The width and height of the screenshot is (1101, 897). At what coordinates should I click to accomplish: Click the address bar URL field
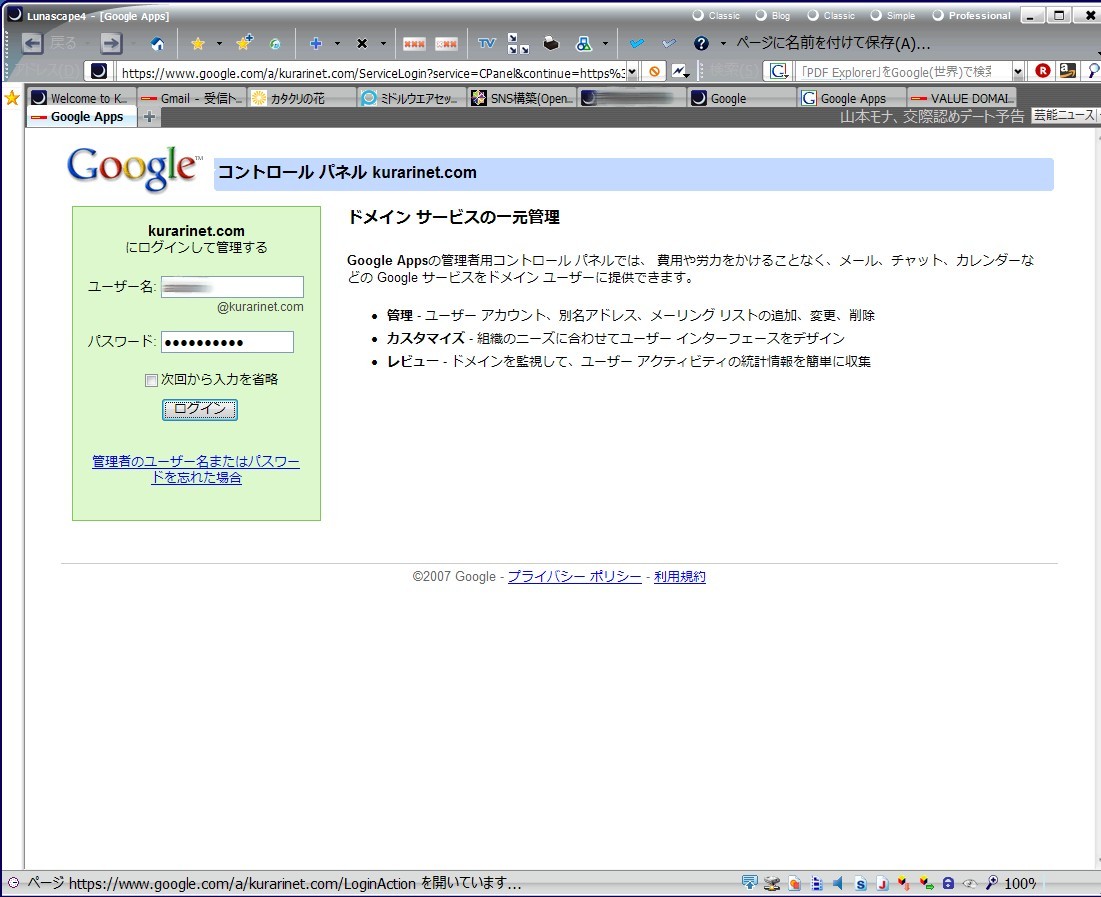point(372,72)
